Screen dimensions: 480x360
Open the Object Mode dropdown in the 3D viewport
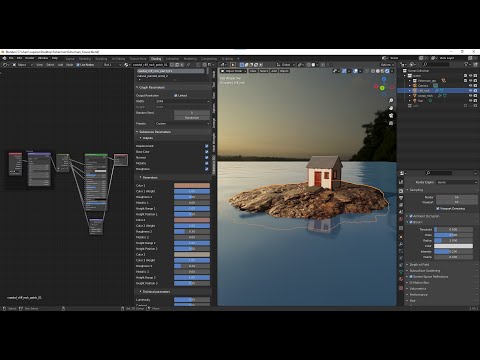point(233,71)
